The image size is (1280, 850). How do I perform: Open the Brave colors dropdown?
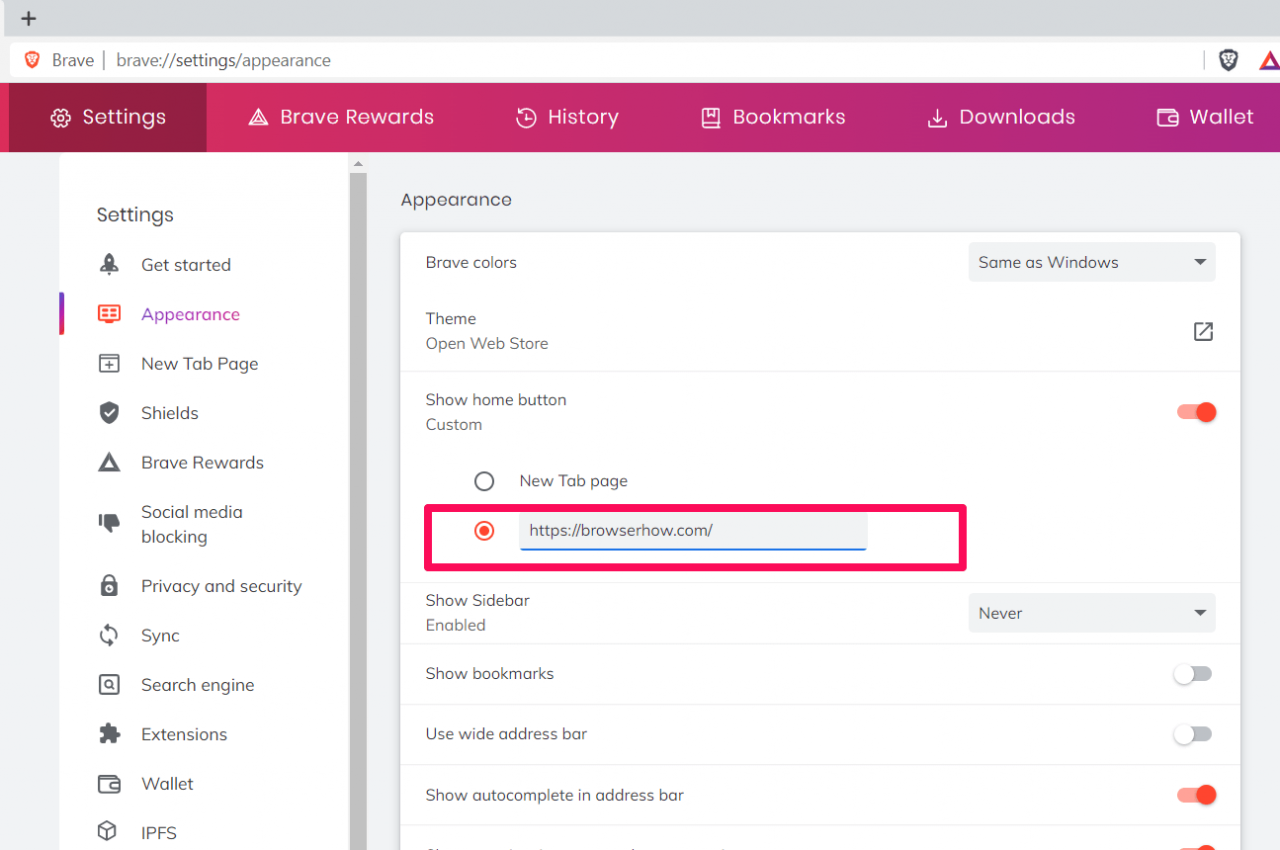(x=1091, y=262)
